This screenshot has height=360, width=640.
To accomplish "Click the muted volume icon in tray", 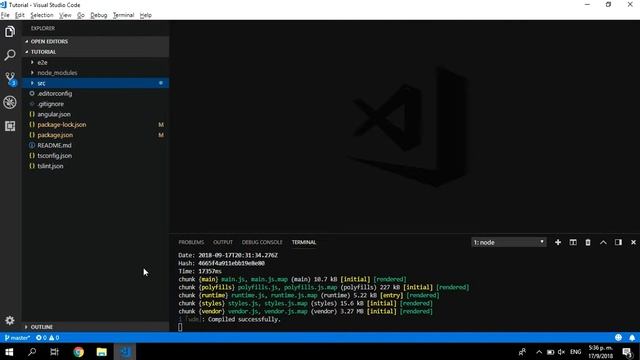I will tap(562, 352).
